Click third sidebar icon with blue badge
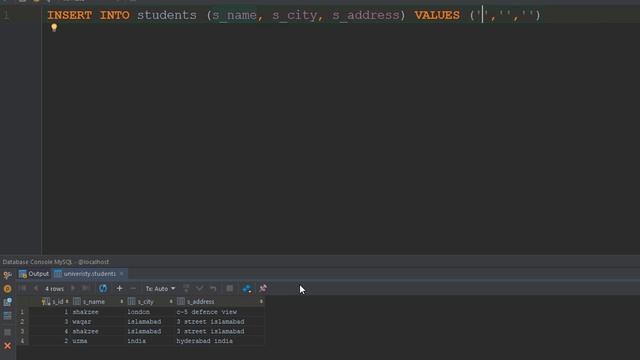Viewport: 640px width, 360px height. click(7, 302)
